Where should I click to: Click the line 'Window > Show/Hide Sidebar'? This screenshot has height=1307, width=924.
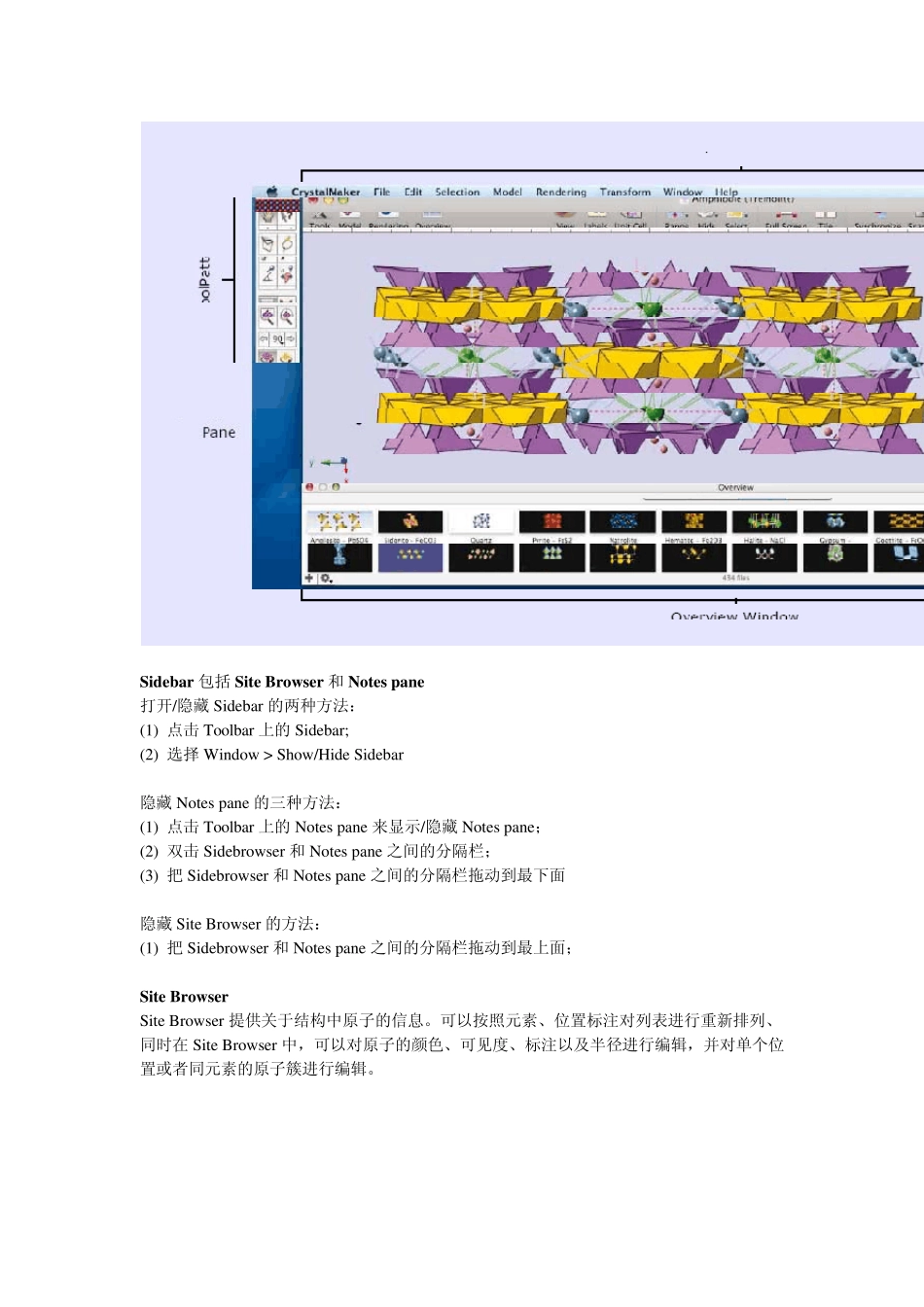pos(303,755)
